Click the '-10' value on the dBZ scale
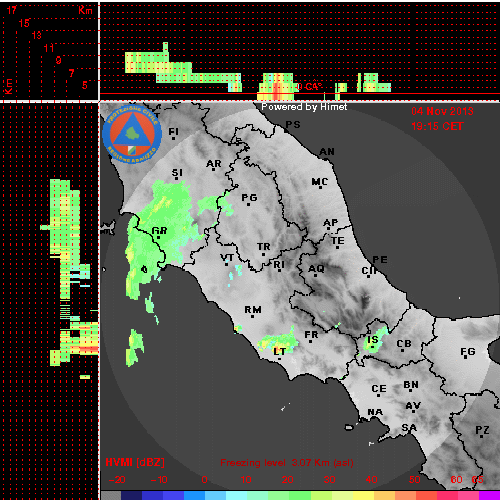 pos(159,480)
